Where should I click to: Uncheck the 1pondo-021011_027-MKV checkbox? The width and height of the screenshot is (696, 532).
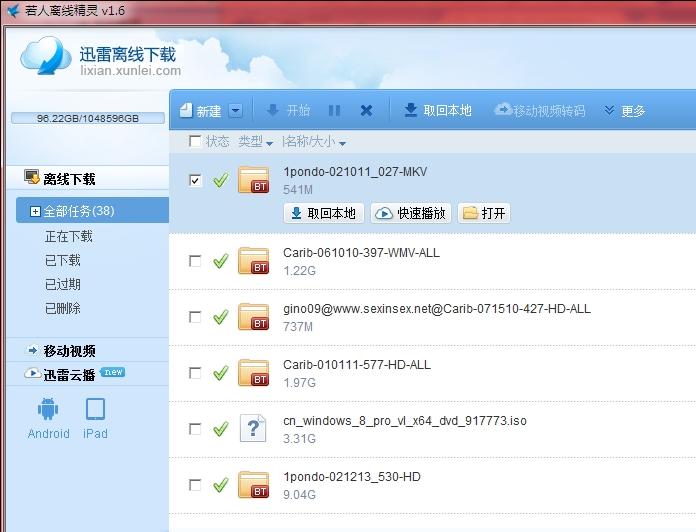(195, 181)
